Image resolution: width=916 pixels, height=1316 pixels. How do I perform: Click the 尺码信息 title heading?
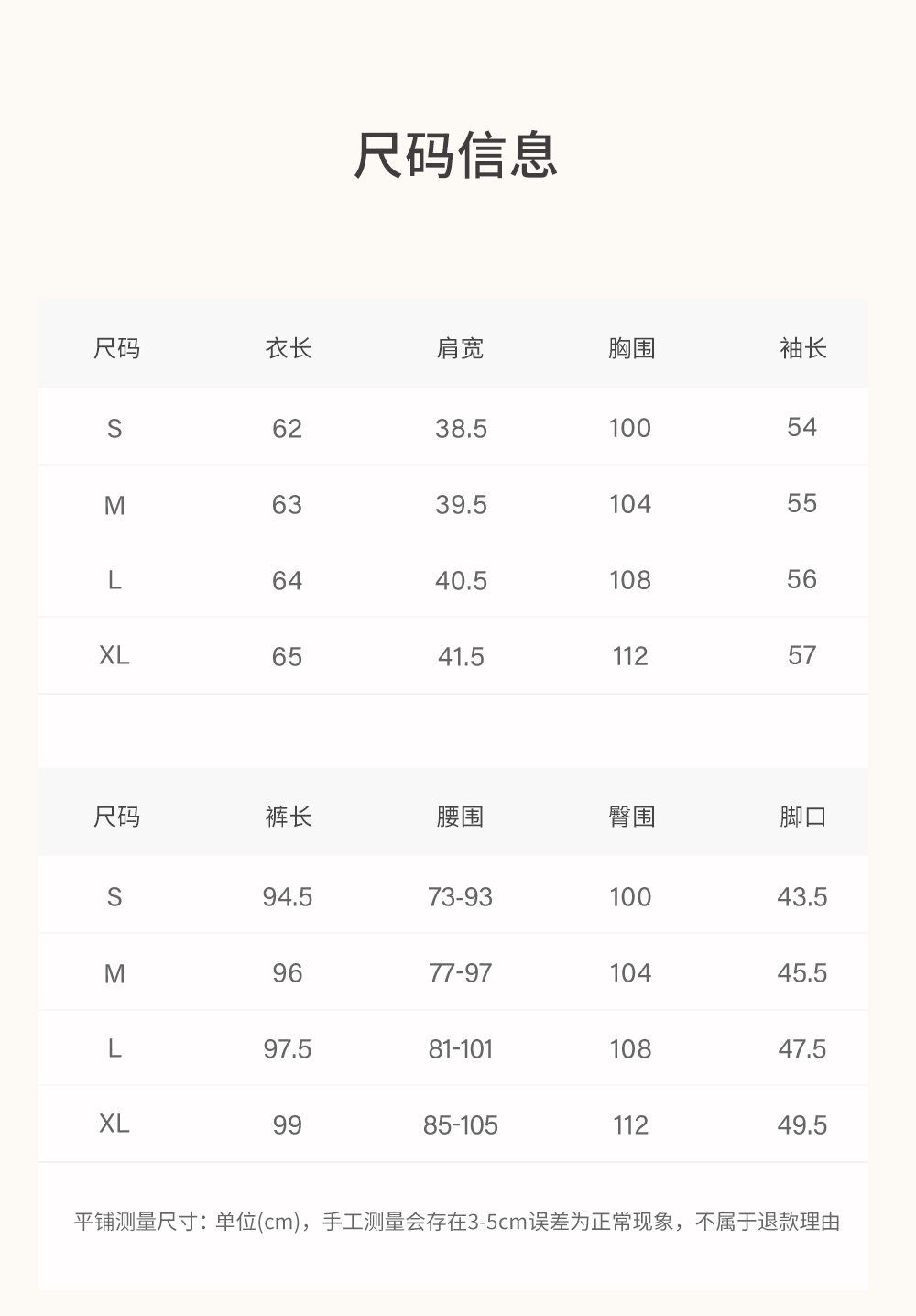coord(456,155)
